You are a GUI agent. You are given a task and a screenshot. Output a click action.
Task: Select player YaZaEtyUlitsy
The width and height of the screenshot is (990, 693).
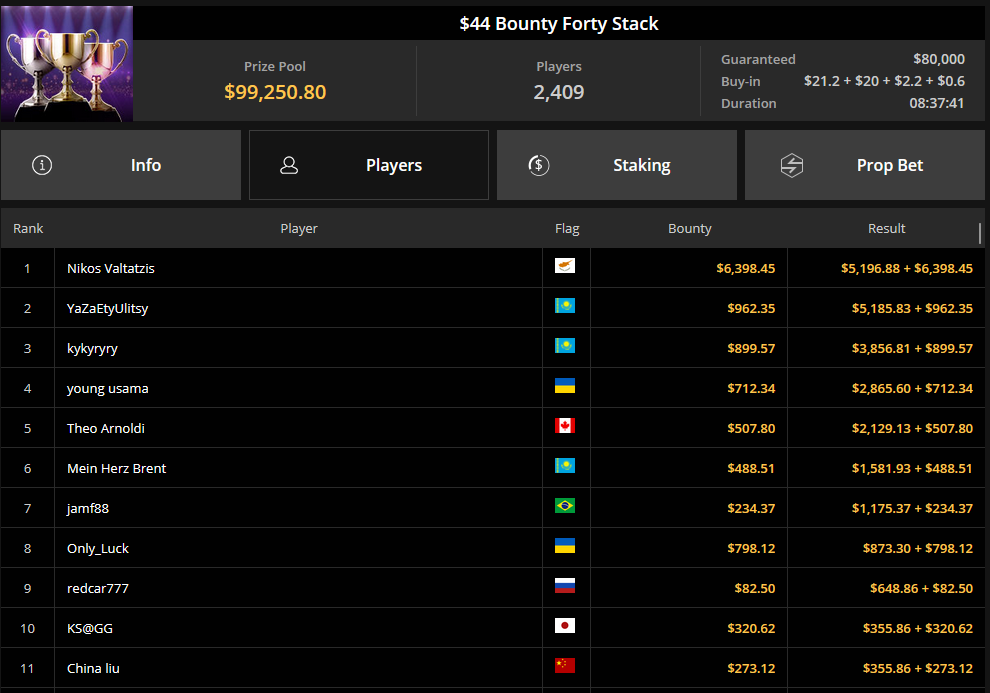pyautogui.click(x=107, y=308)
